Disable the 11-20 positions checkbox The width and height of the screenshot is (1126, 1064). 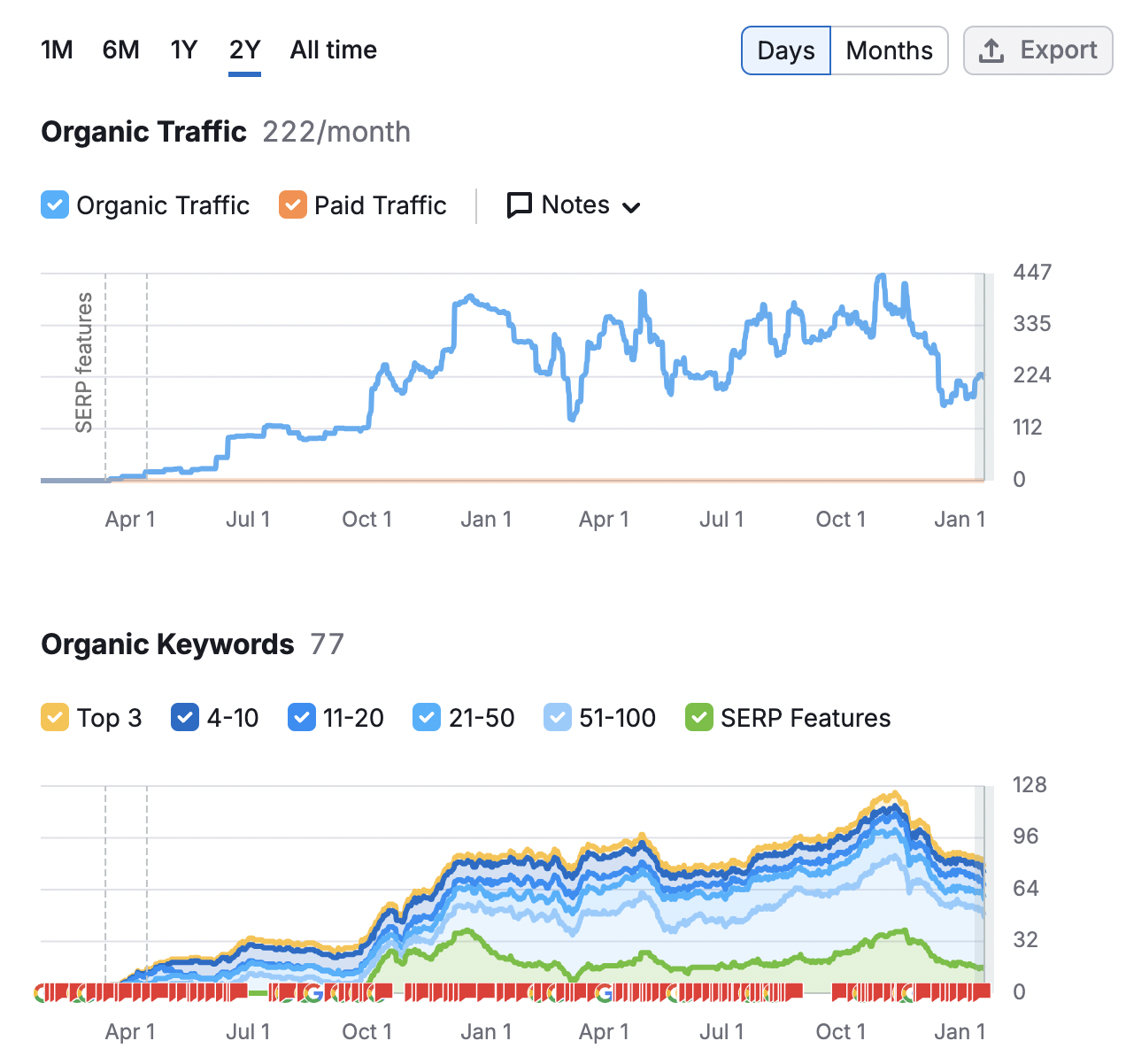(302, 718)
